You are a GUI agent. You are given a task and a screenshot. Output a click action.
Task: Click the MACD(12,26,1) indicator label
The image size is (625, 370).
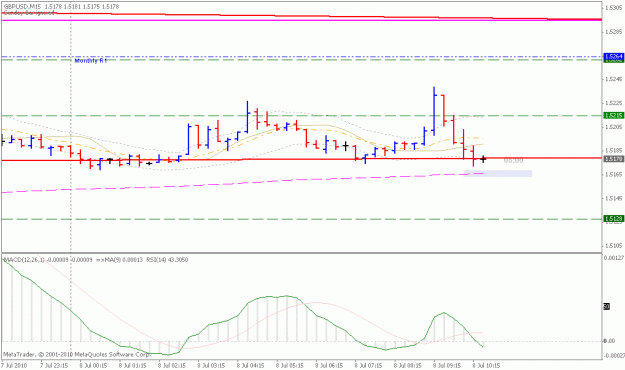(23, 260)
